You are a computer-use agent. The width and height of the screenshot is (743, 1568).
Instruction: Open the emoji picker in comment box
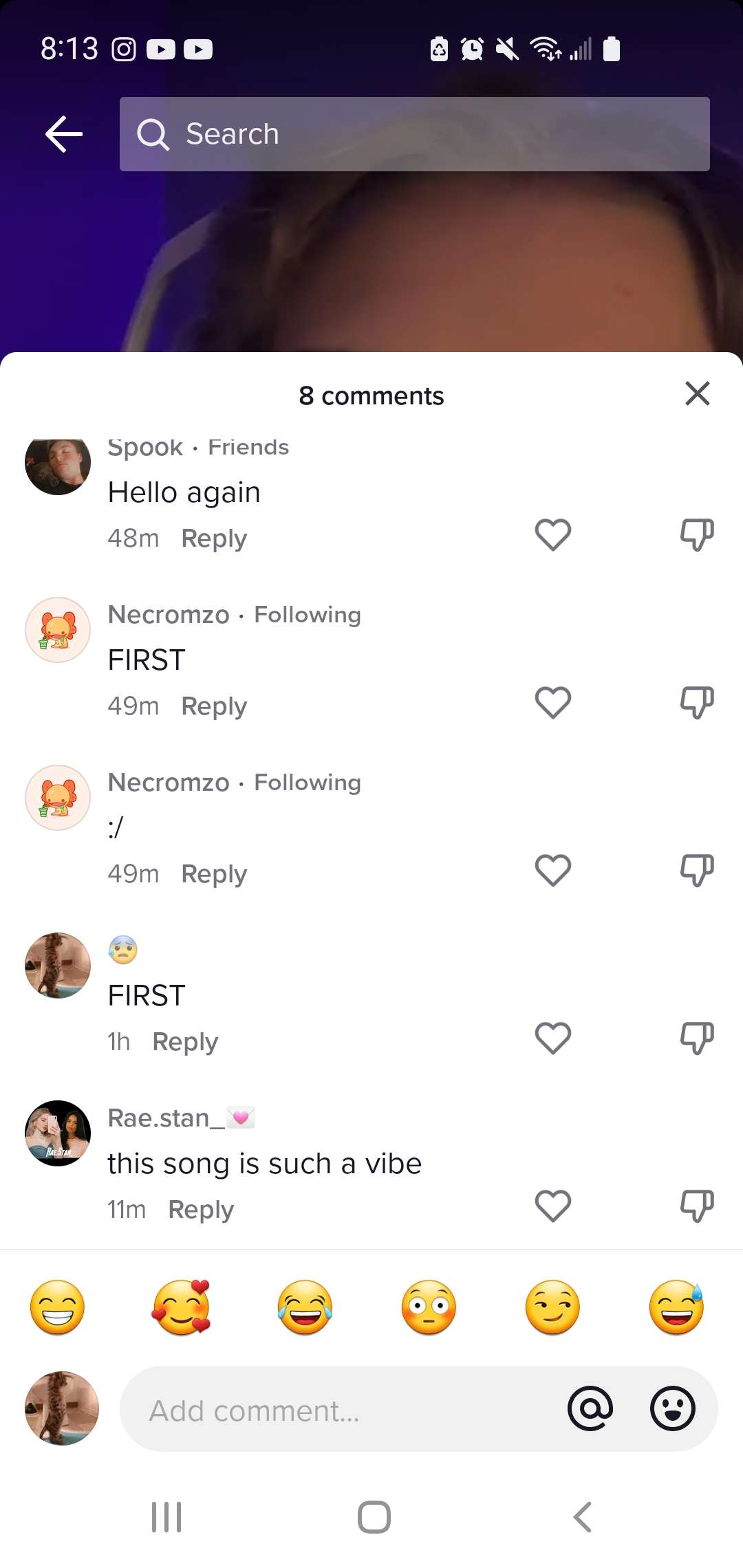(x=672, y=1408)
